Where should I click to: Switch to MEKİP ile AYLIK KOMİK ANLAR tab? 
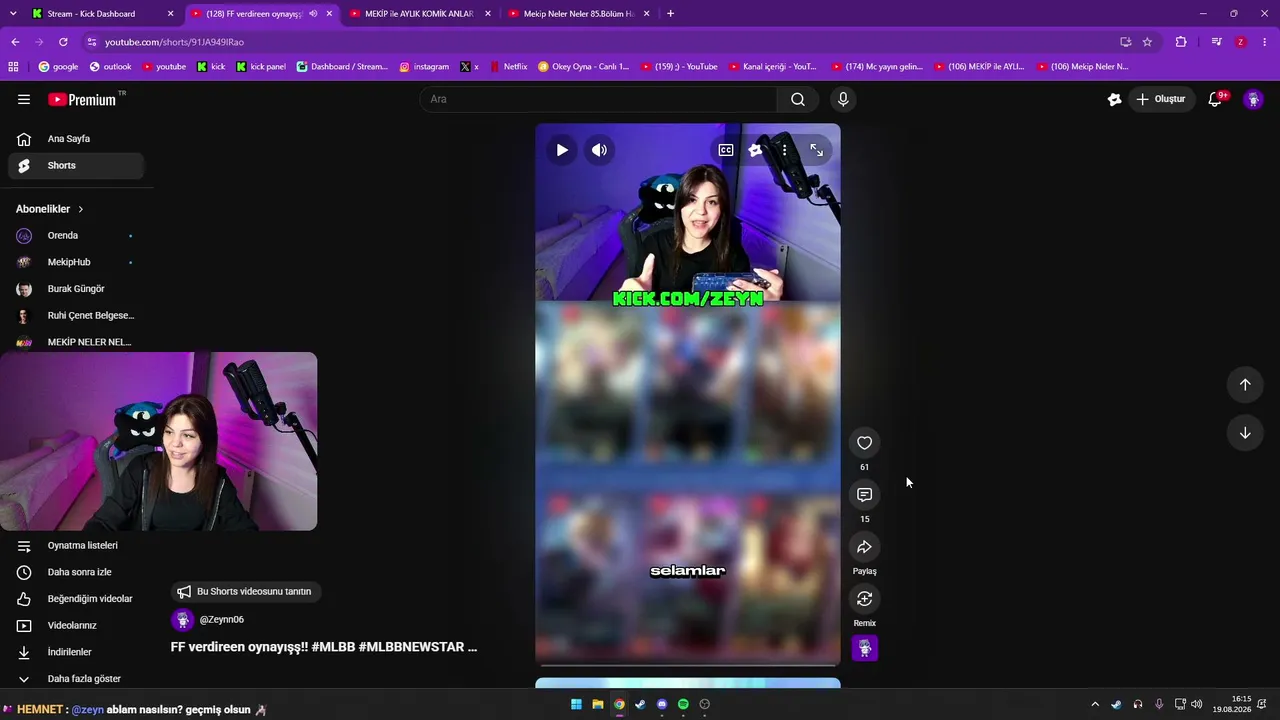(x=422, y=14)
